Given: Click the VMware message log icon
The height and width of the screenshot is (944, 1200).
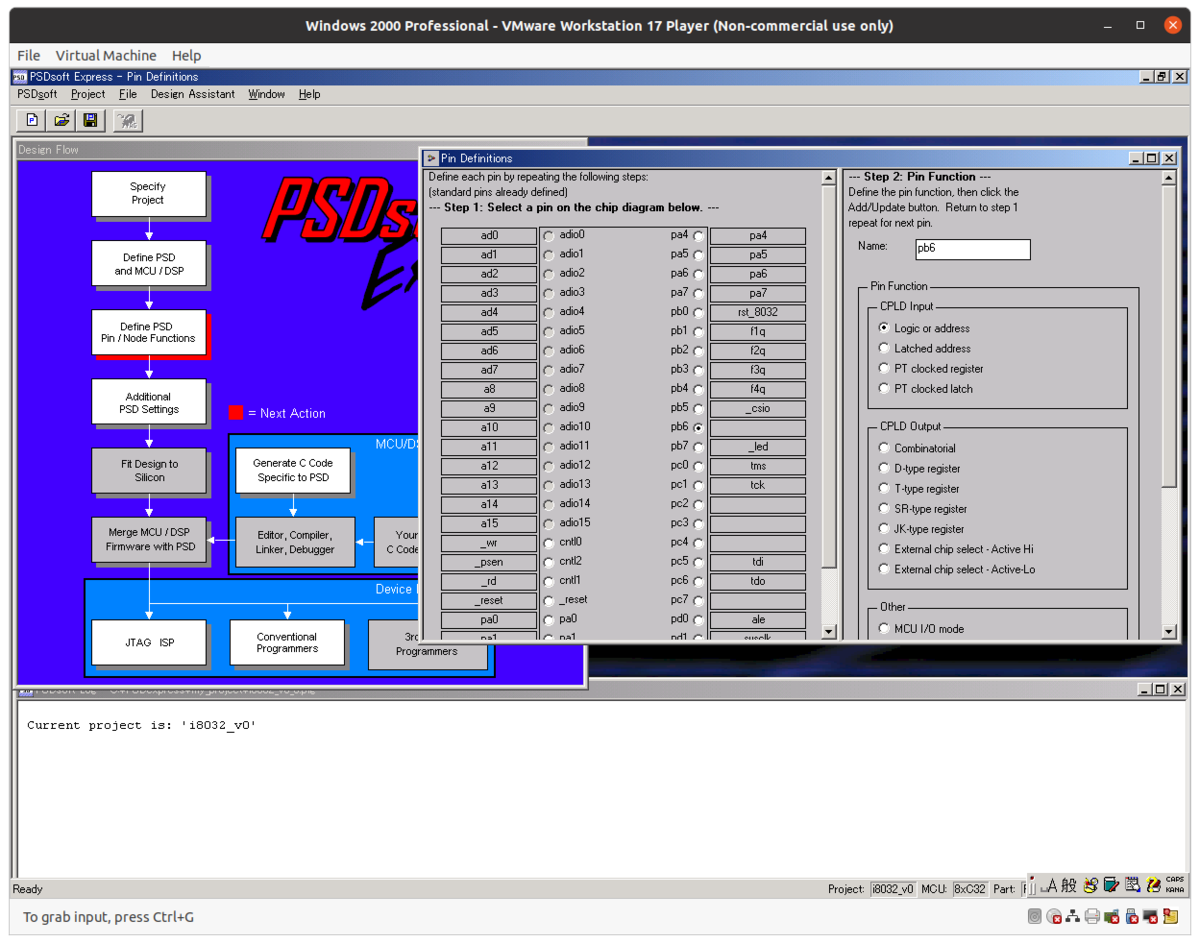Looking at the screenshot, I should pyautogui.click(x=1171, y=916).
